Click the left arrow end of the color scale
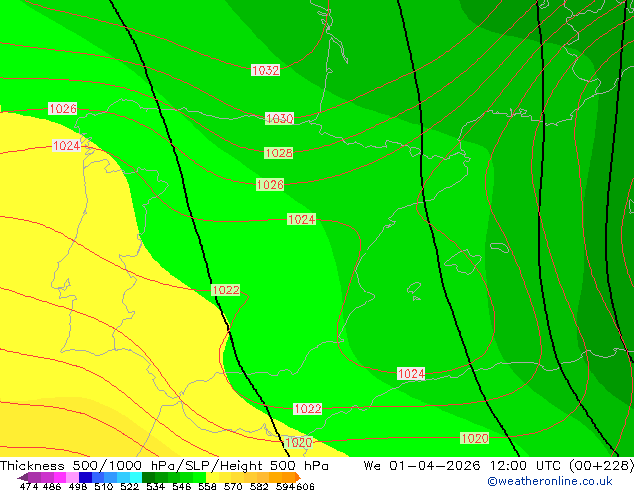634x490 pixels. [x=23, y=477]
